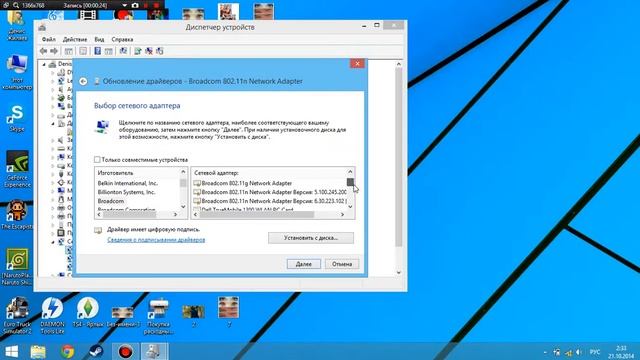The width and height of the screenshot is (640, 360).
Task: Click Device Manager window vertical scrollbar thumb
Action: coord(399,157)
